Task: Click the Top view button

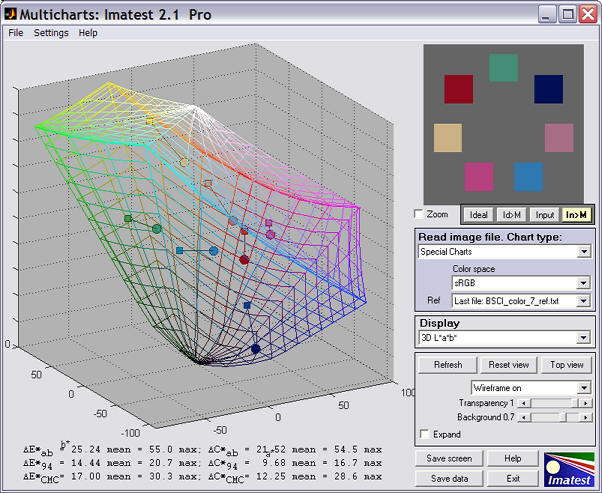Action: [x=567, y=364]
